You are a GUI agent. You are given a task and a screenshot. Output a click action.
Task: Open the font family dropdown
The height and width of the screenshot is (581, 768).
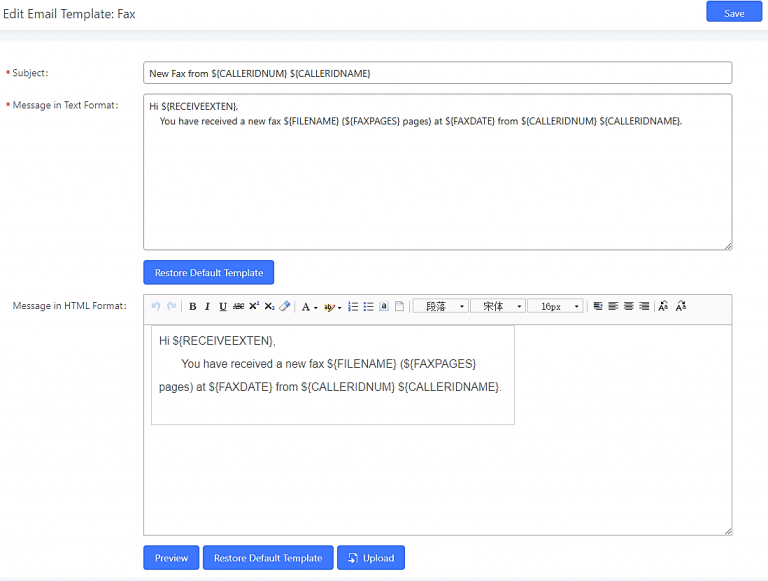(498, 306)
